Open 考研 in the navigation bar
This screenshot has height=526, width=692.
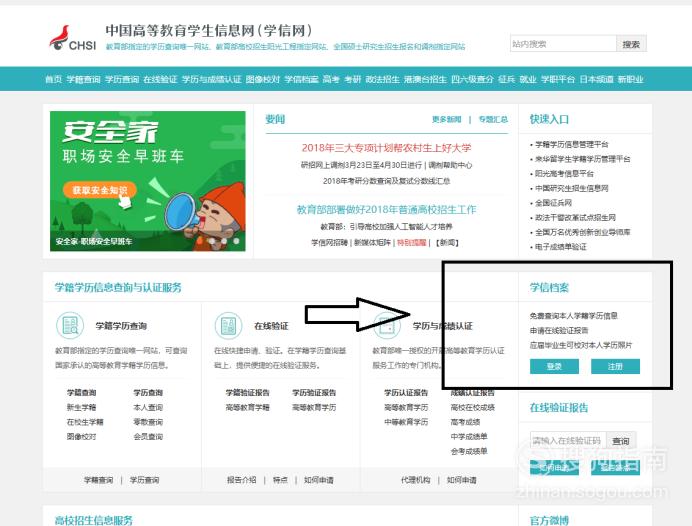click(353, 79)
